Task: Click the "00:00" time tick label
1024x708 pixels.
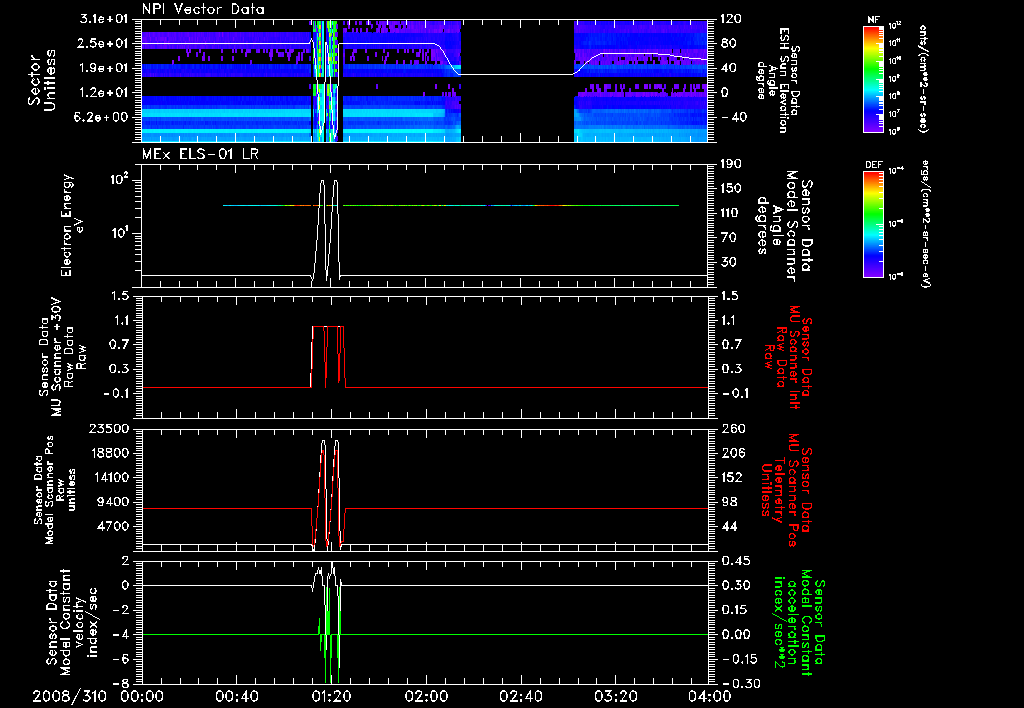Action: 142,696
